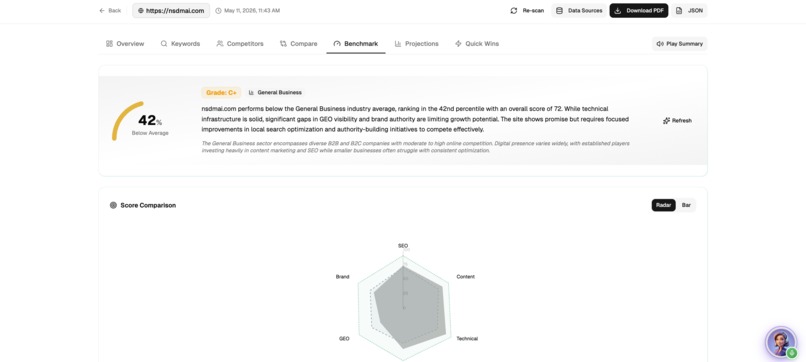Image resolution: width=806 pixels, height=362 pixels.
Task: Open the Competitors tab
Action: [x=240, y=44]
